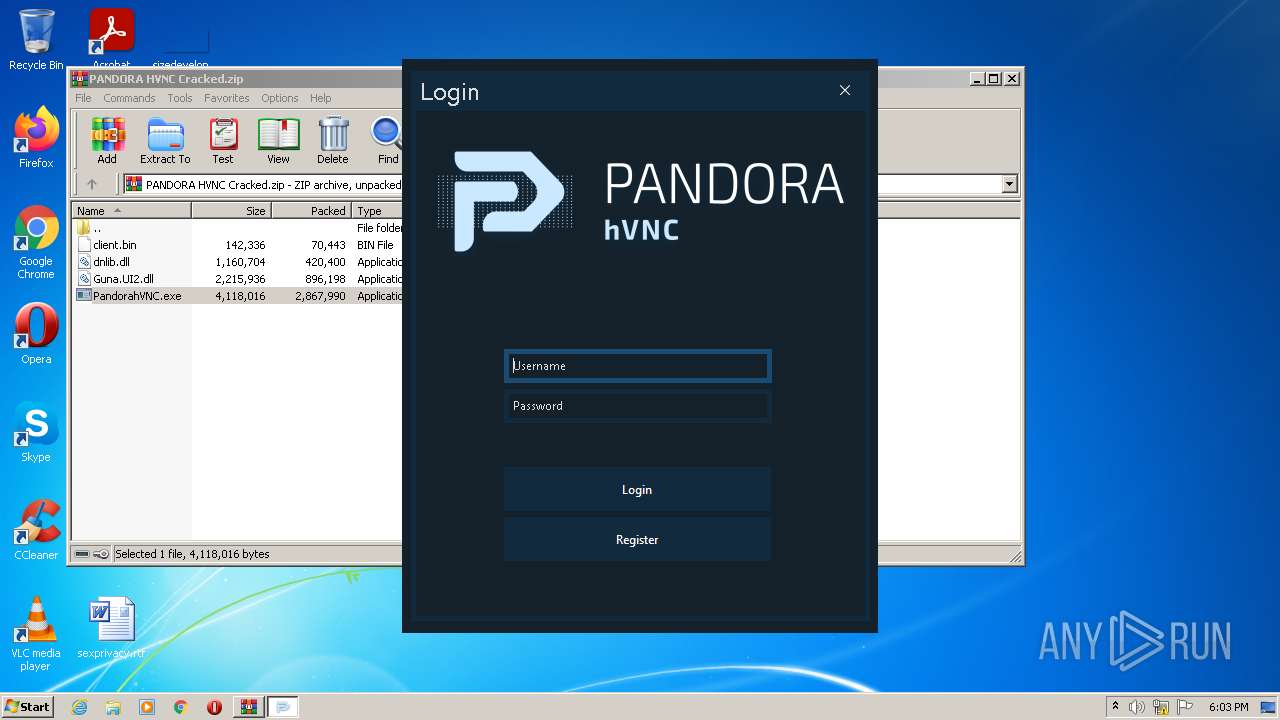Image resolution: width=1280 pixels, height=720 pixels.
Task: Open the Firefox desktop shortcut
Action: point(36,137)
